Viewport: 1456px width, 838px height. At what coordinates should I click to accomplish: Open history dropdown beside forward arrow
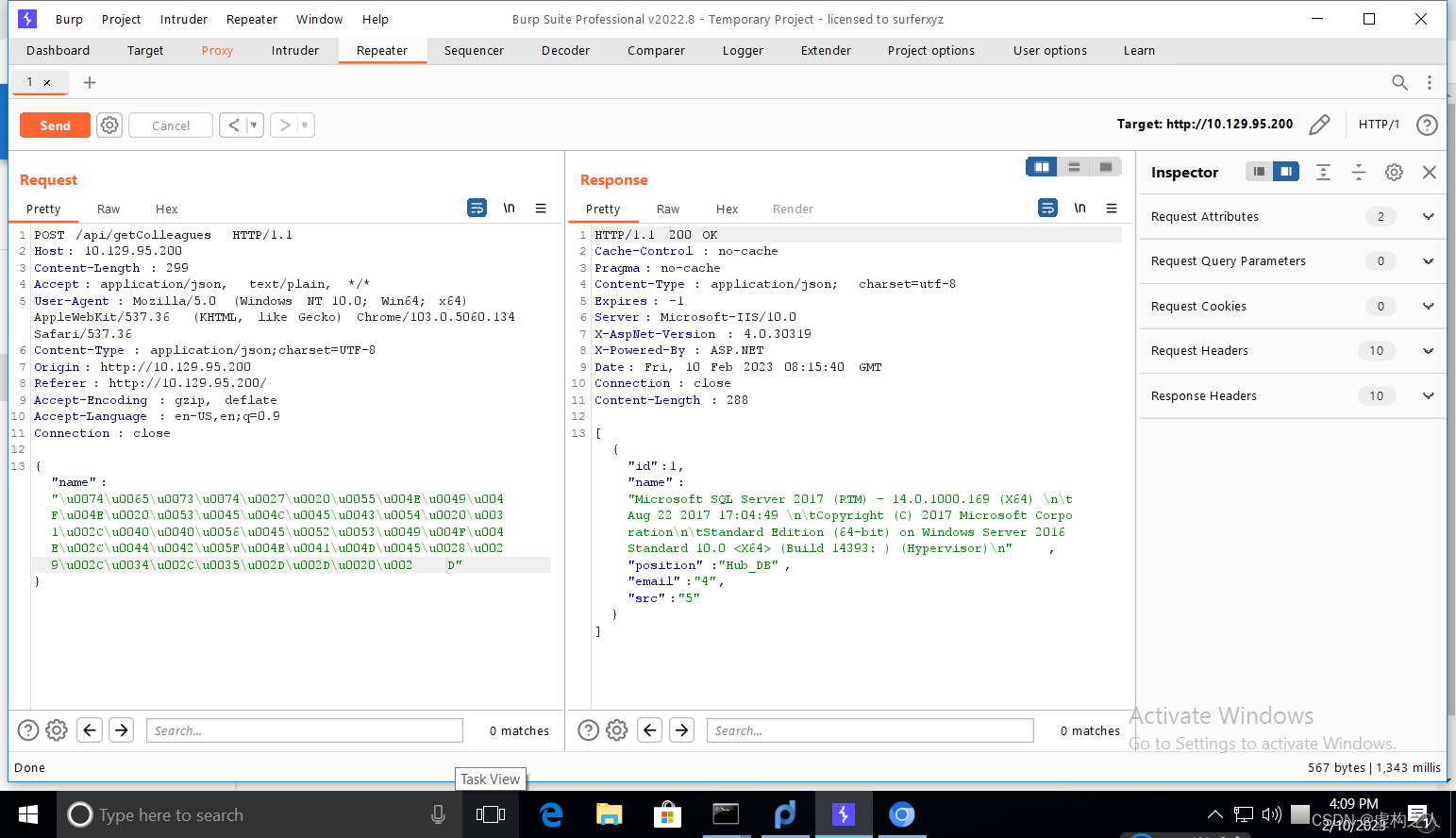coord(306,126)
